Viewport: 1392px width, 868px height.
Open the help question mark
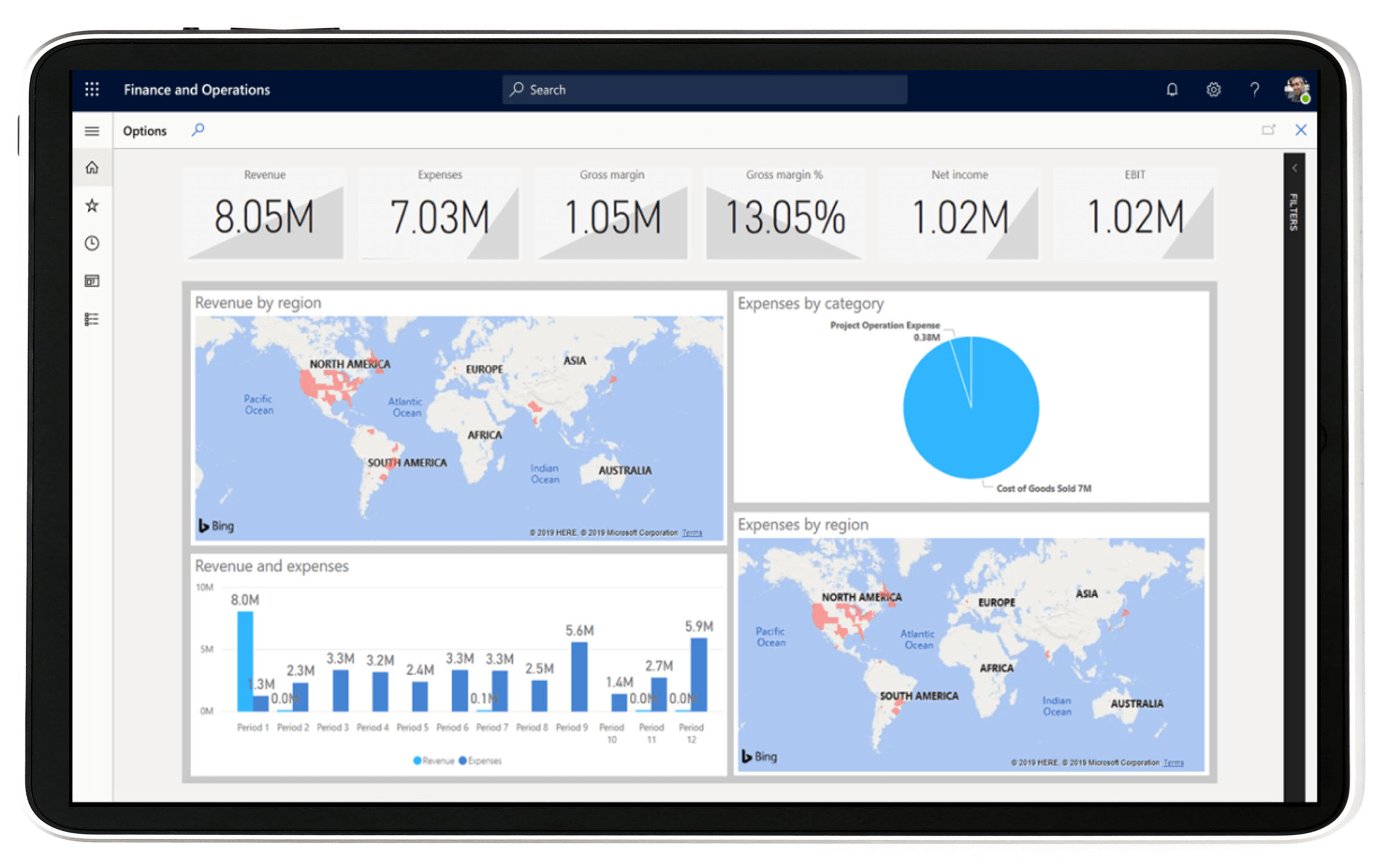tap(1254, 90)
